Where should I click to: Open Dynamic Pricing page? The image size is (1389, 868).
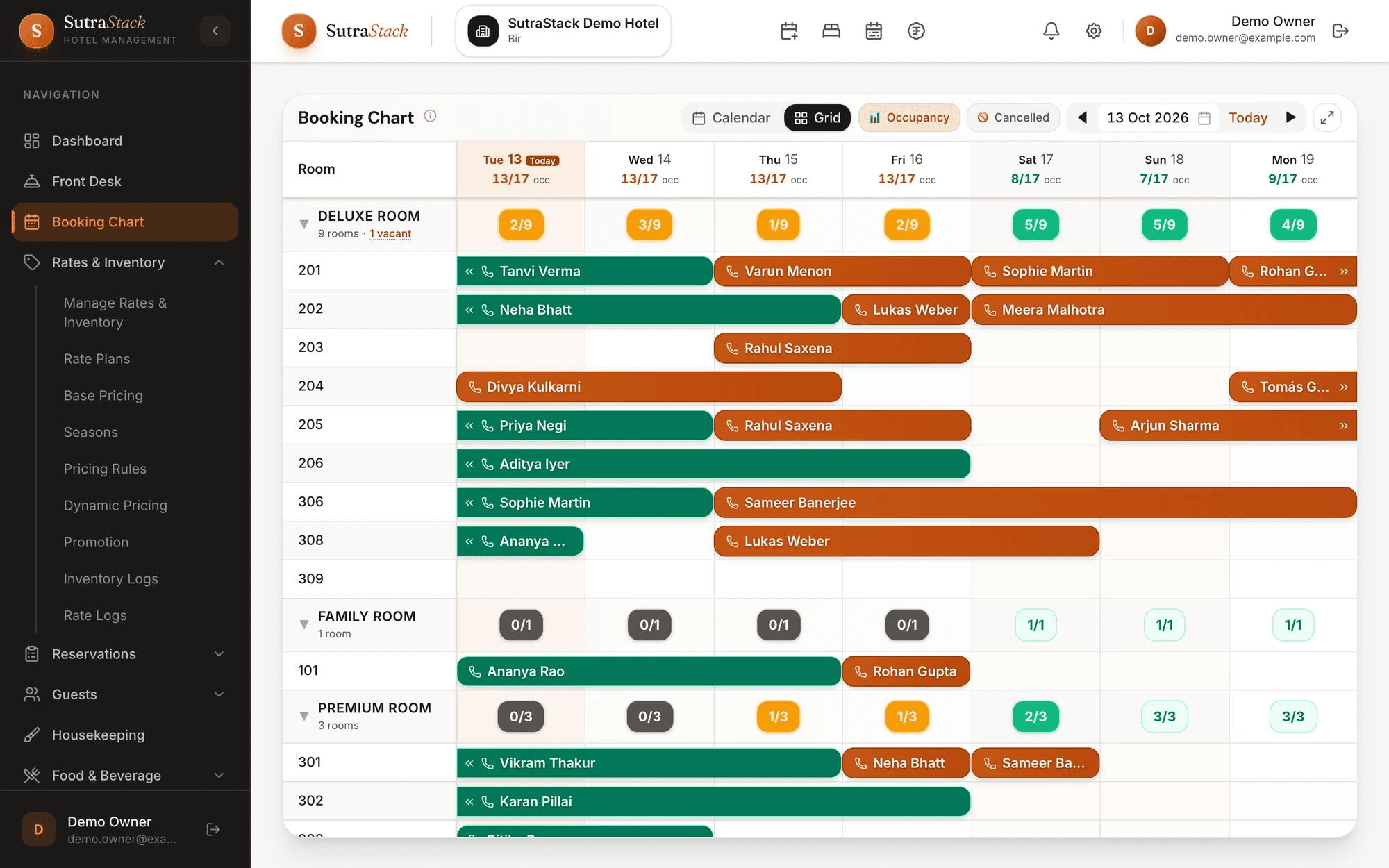pyautogui.click(x=115, y=506)
